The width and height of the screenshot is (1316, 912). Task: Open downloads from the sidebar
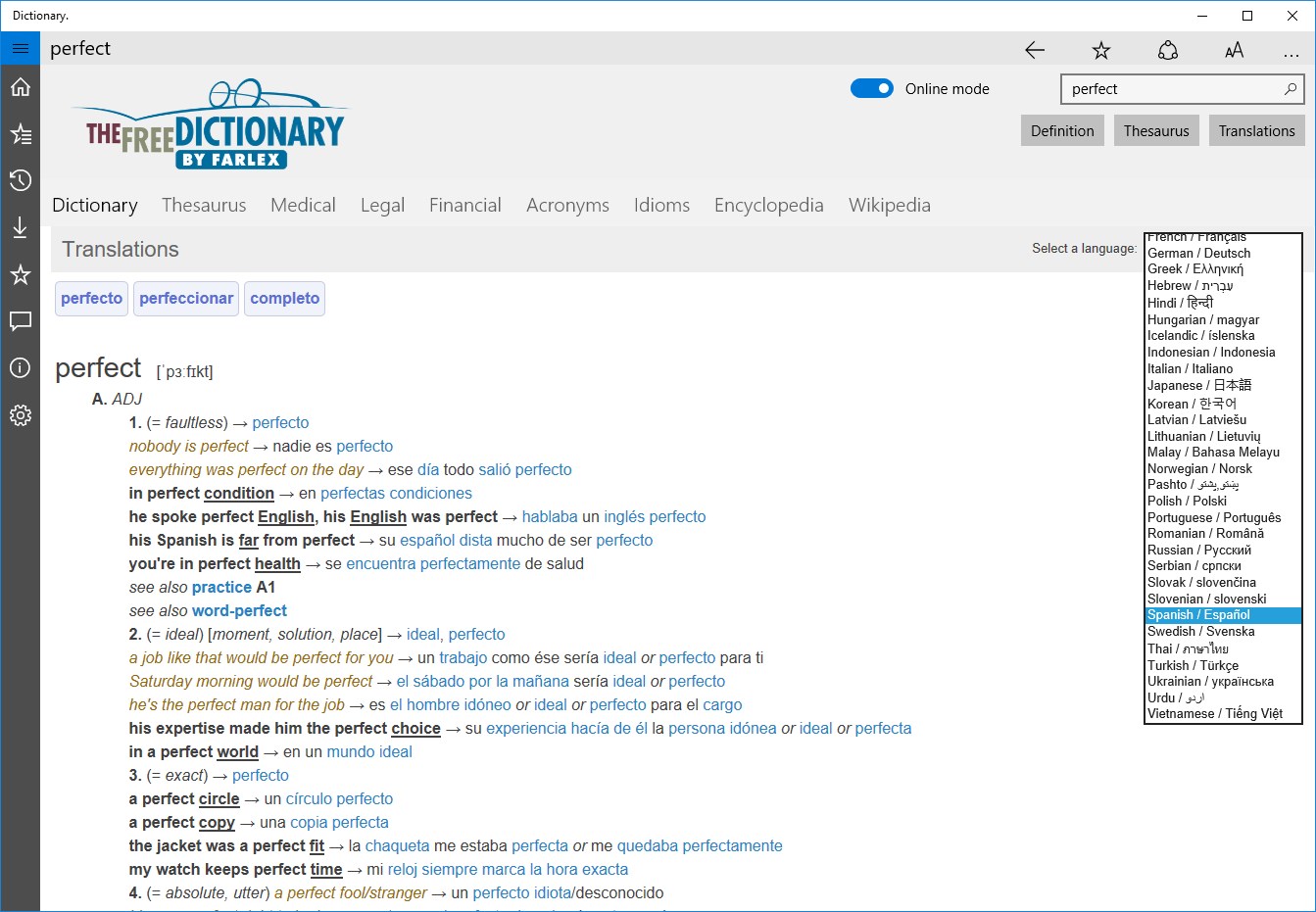pos(20,227)
